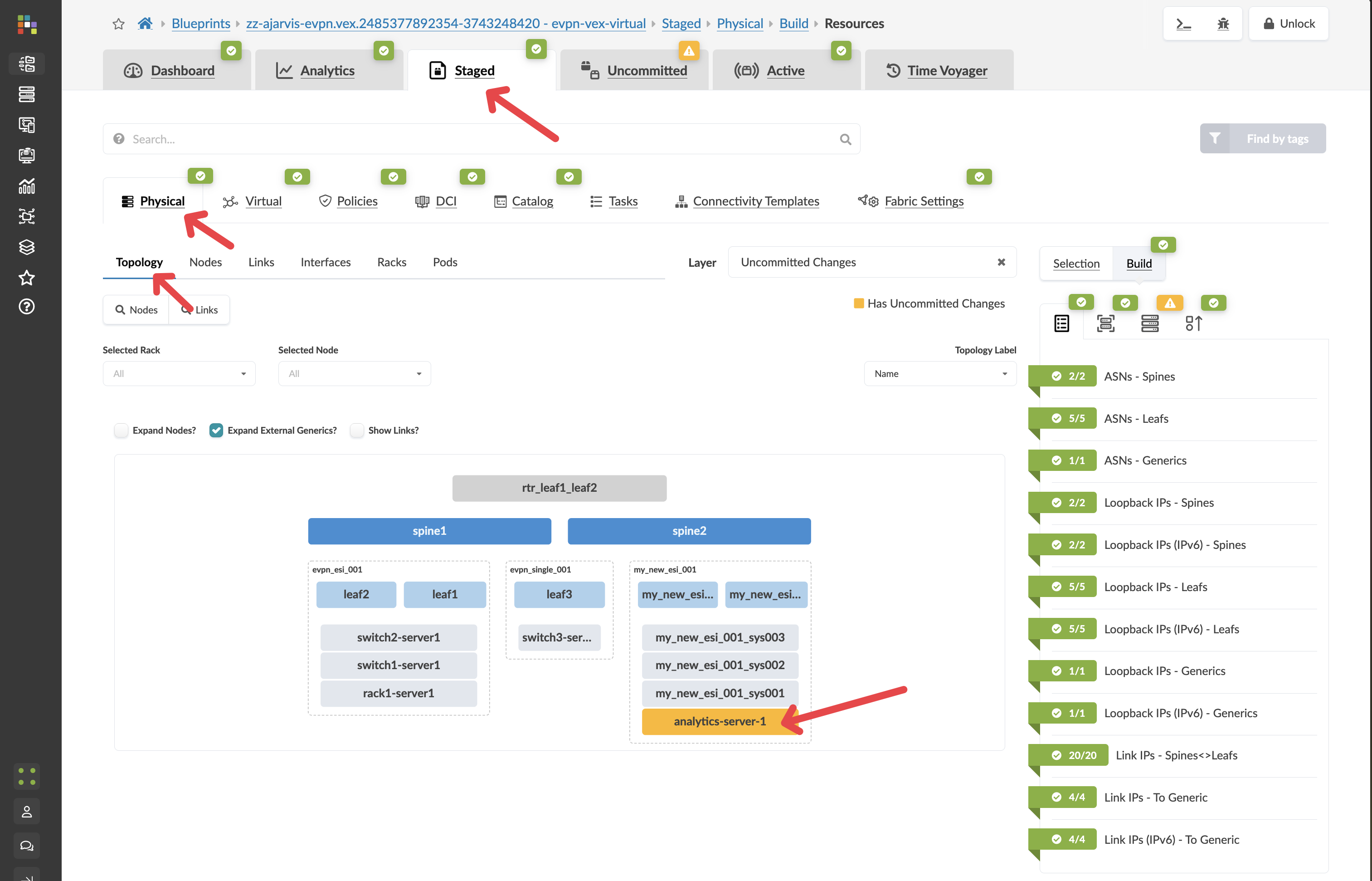Click the Unlock button
1372x881 pixels.
pos(1289,24)
